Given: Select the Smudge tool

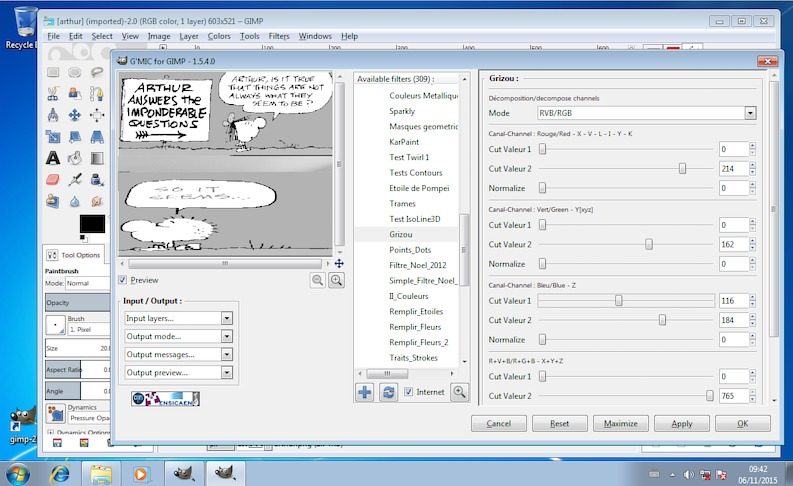Looking at the screenshot, I should point(97,201).
